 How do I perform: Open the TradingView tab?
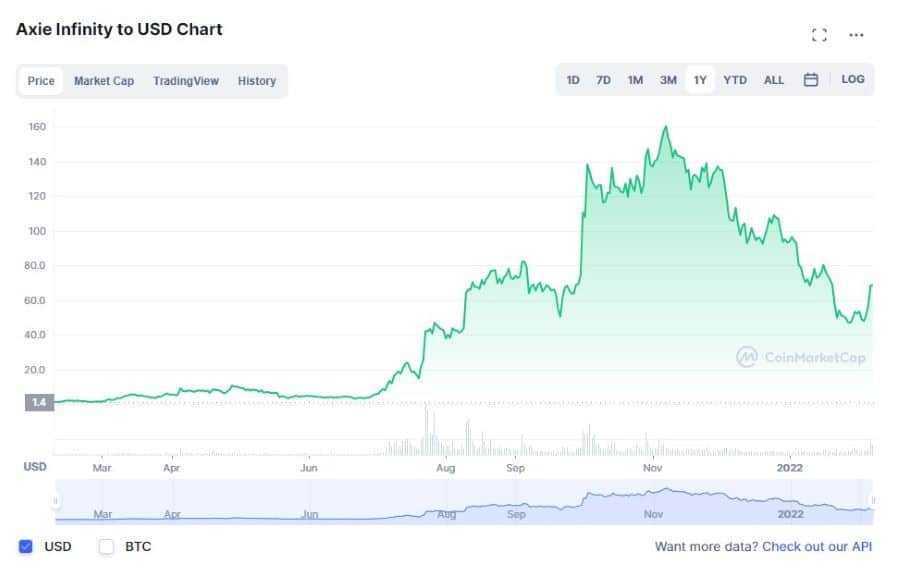click(x=186, y=81)
